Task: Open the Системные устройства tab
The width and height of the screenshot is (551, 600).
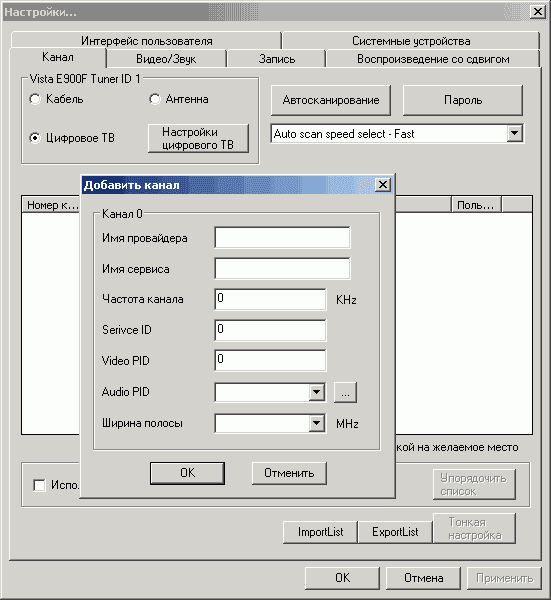Action: click(x=411, y=41)
